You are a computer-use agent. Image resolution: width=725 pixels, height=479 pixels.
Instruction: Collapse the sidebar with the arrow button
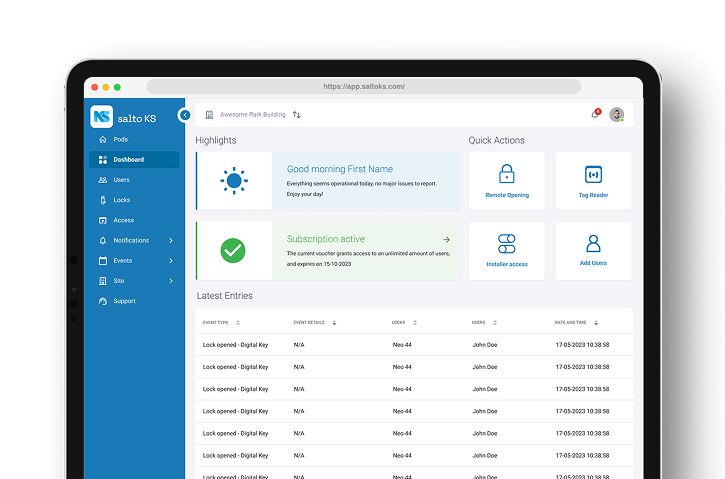185,115
